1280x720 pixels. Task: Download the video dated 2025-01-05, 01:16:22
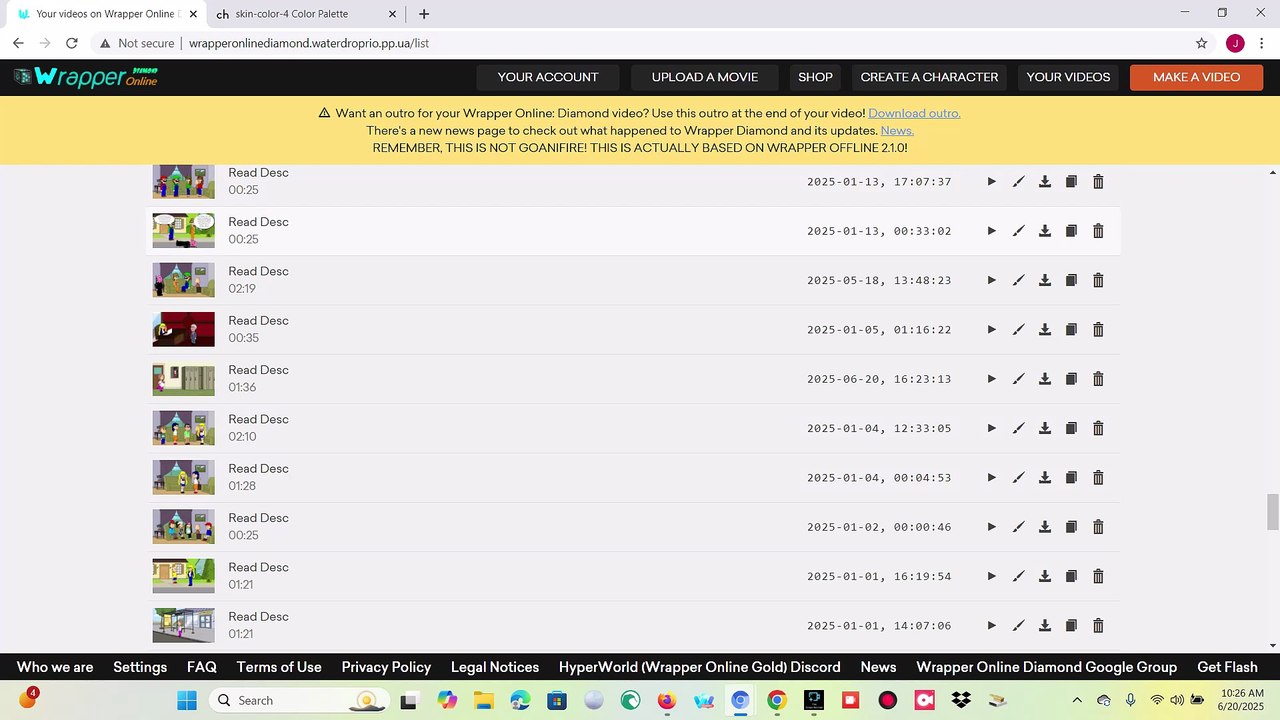[1045, 330]
